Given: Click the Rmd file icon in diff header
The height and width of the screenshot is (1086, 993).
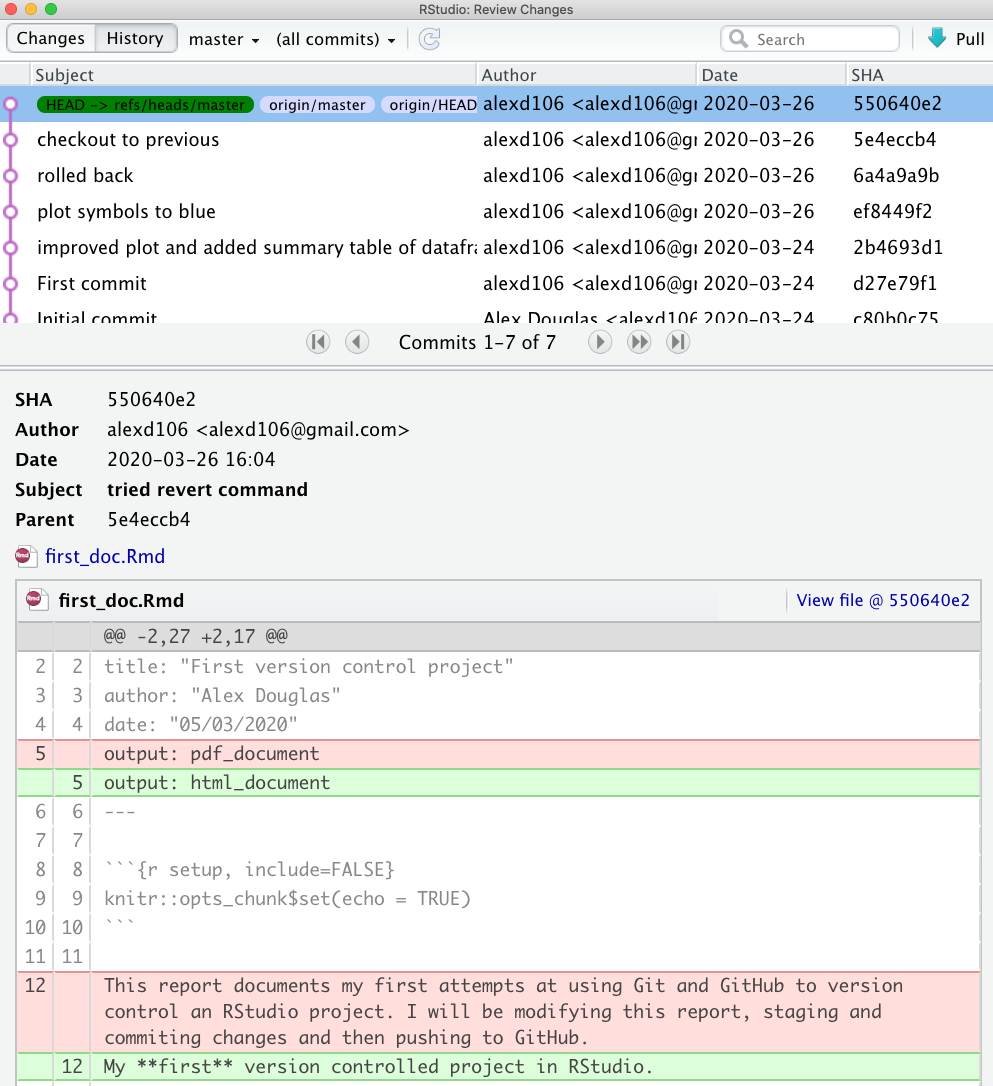Looking at the screenshot, I should tap(34, 601).
